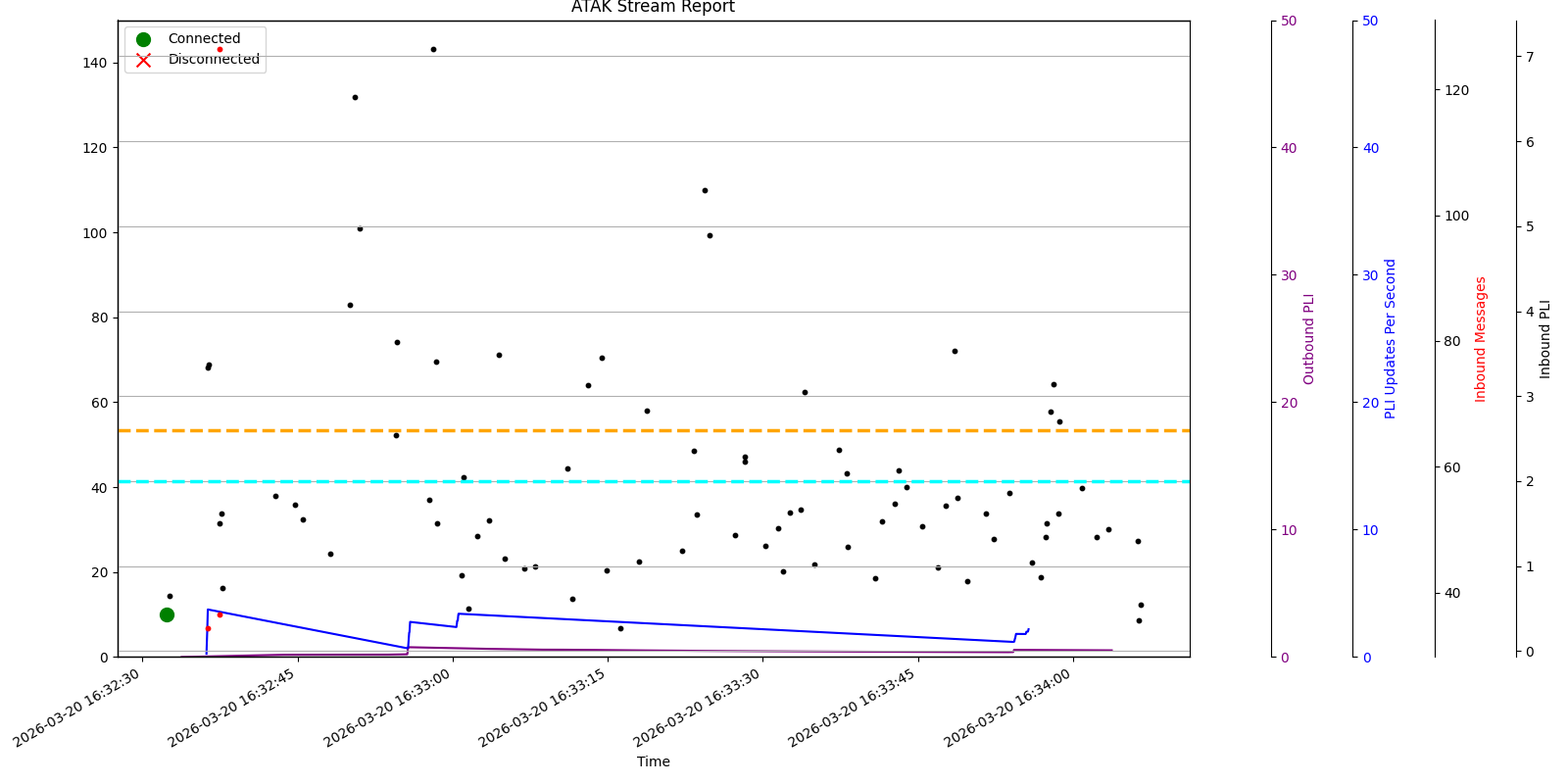The width and height of the screenshot is (1568, 784).
Task: Click the black "Inbound PLI" axis label
Action: (1545, 339)
